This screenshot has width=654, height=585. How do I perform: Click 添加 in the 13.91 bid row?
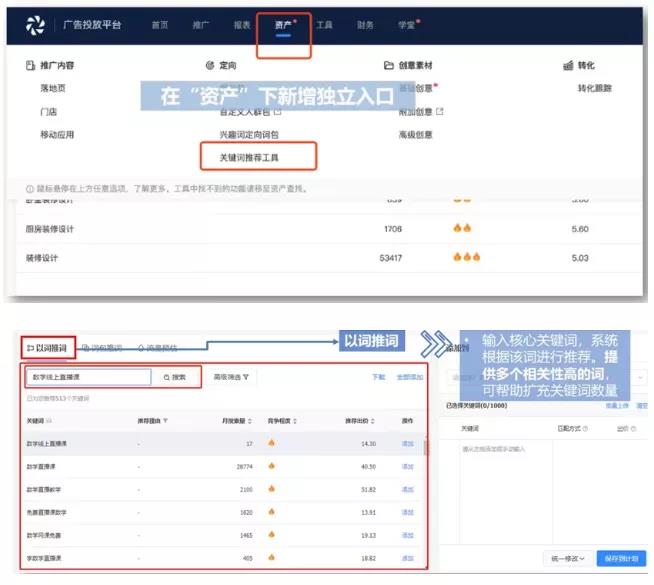[x=407, y=512]
